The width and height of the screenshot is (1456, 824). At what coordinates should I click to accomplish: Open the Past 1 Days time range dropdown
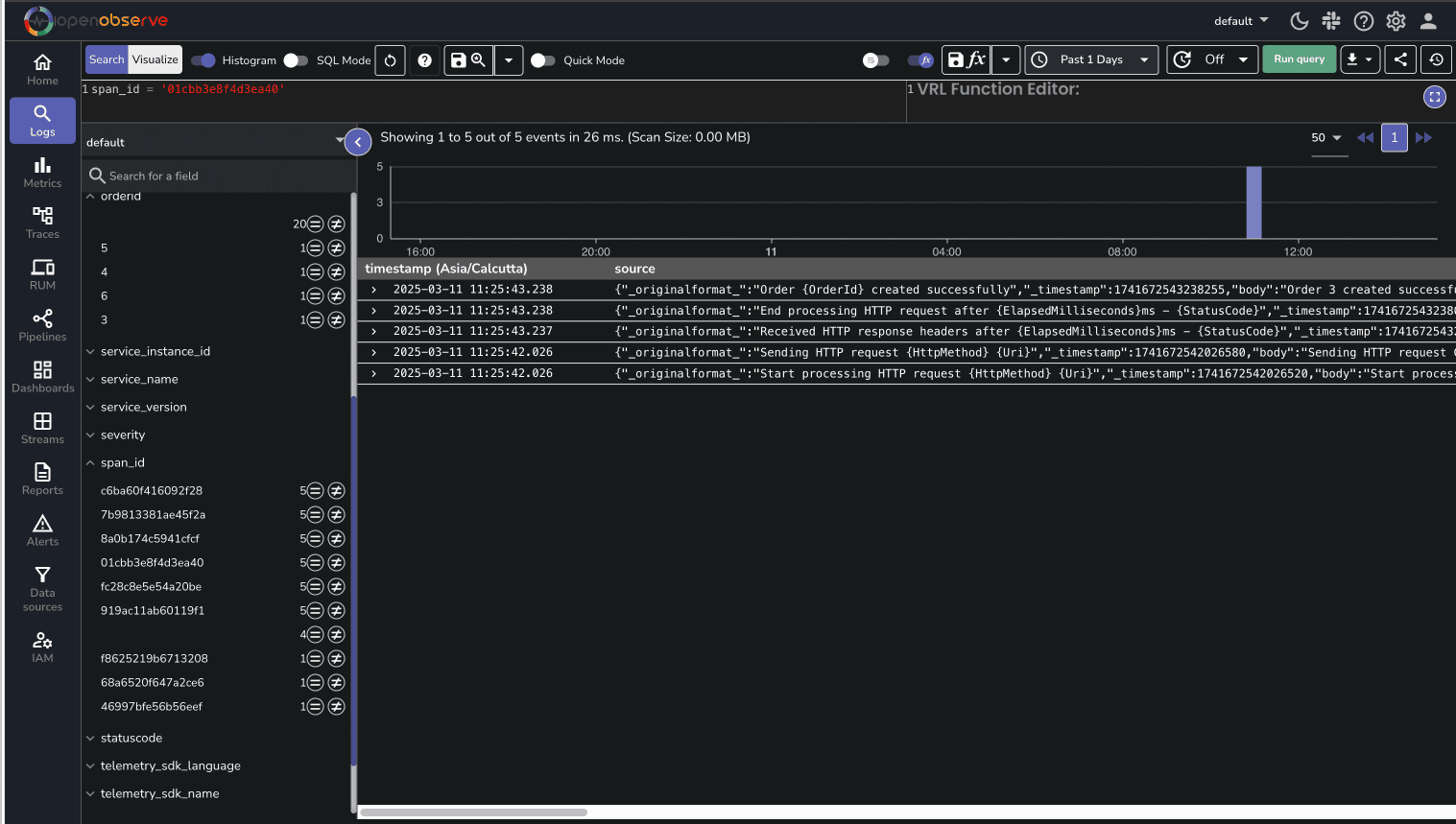point(1091,59)
